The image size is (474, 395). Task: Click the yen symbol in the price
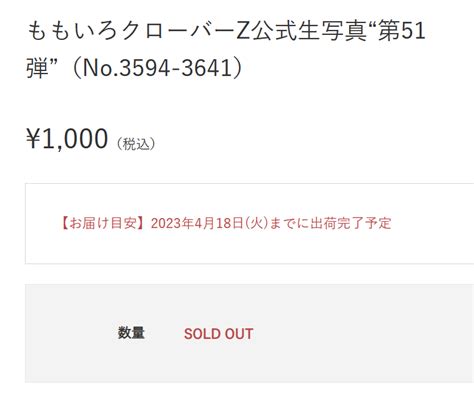34,139
